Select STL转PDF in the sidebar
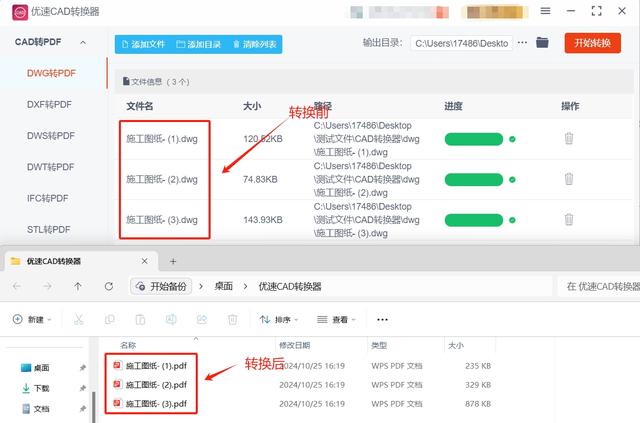 pyautogui.click(x=49, y=229)
